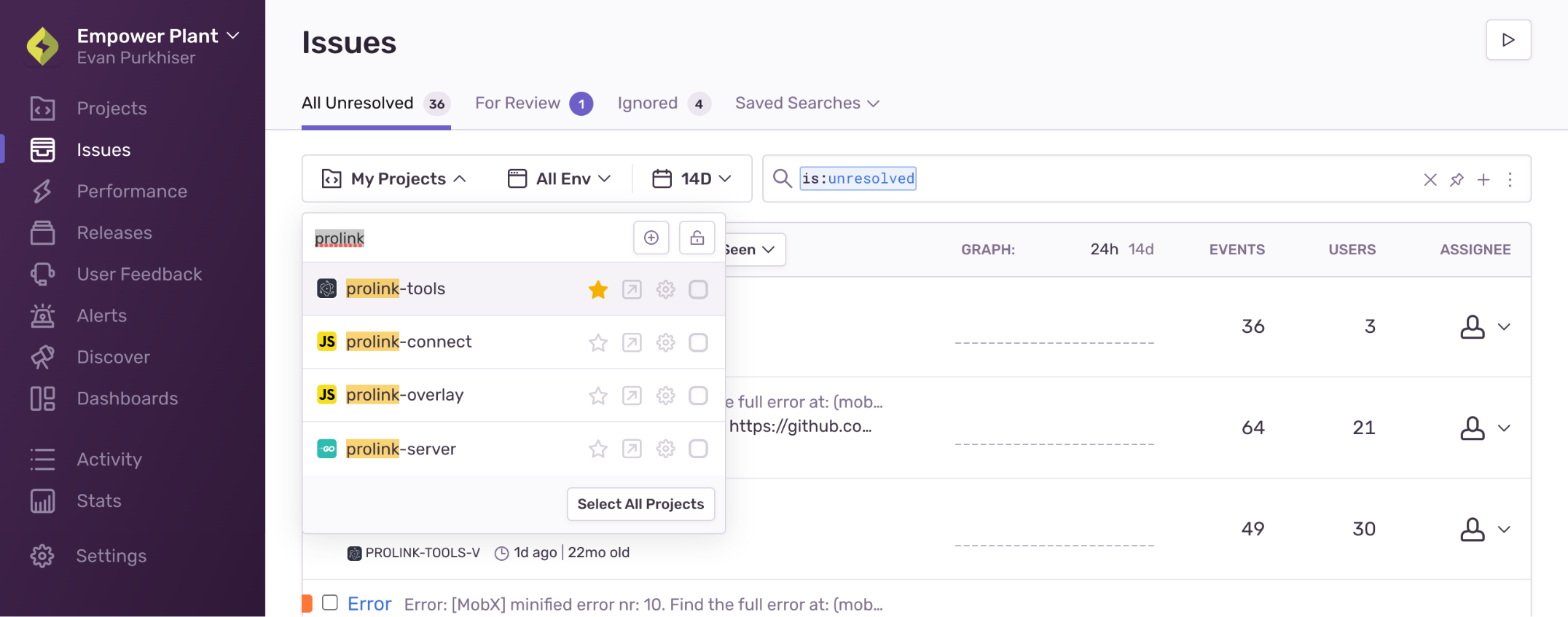Check the prolink-tools project checkbox
Image resolution: width=1568 pixels, height=617 pixels.
[698, 289]
